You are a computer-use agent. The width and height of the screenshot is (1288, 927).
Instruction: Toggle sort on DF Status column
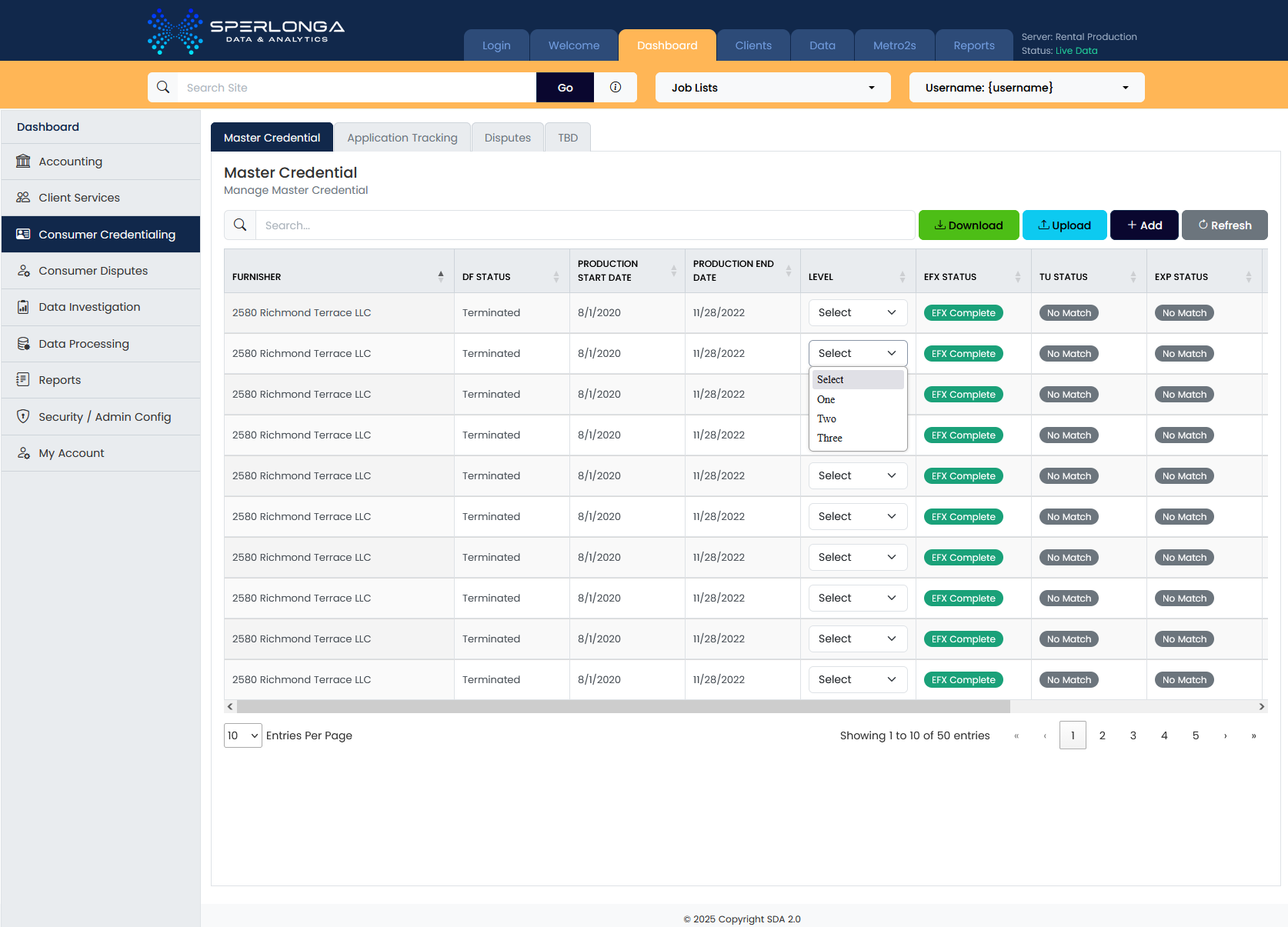click(556, 276)
